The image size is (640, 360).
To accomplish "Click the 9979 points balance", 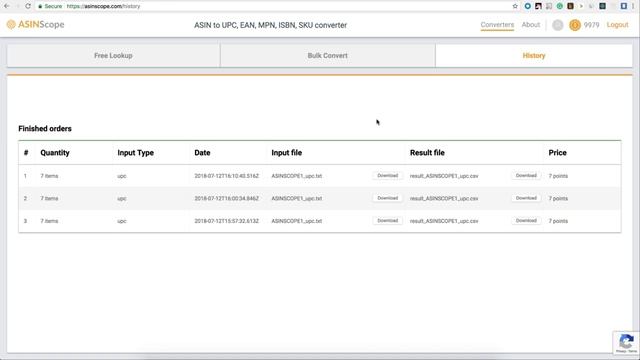I will pos(591,25).
